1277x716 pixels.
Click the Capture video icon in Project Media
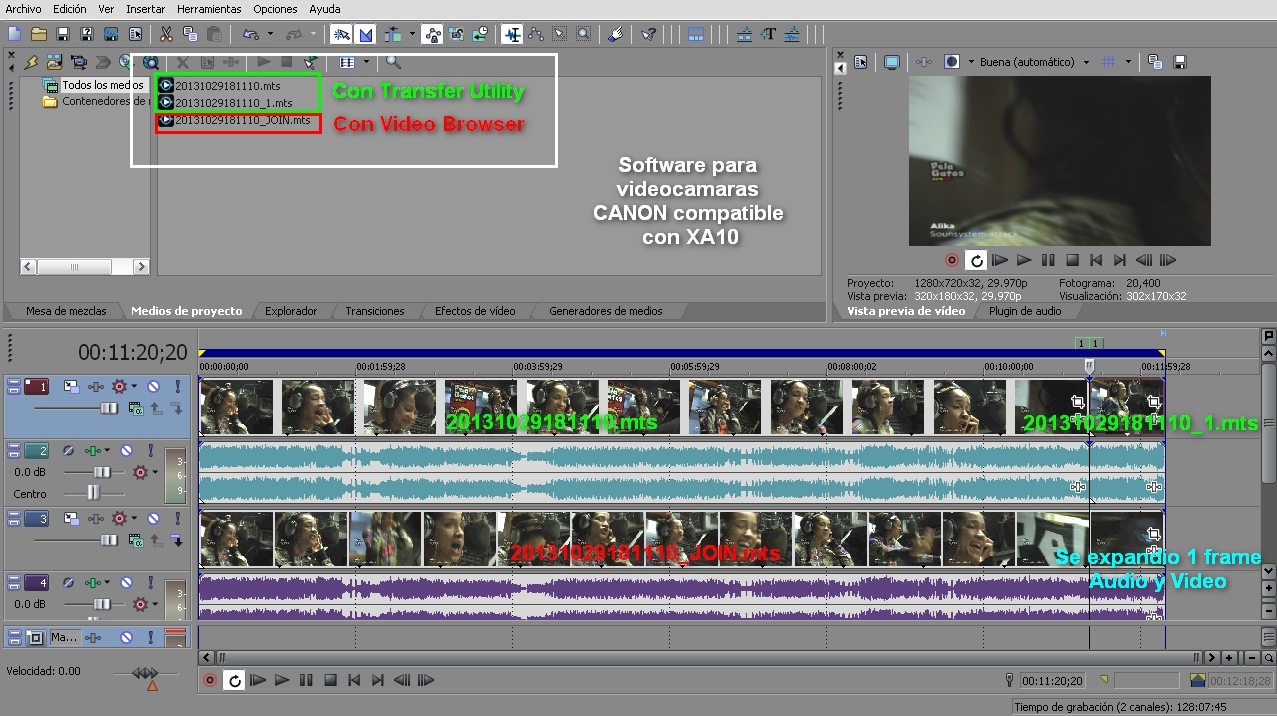click(x=78, y=62)
